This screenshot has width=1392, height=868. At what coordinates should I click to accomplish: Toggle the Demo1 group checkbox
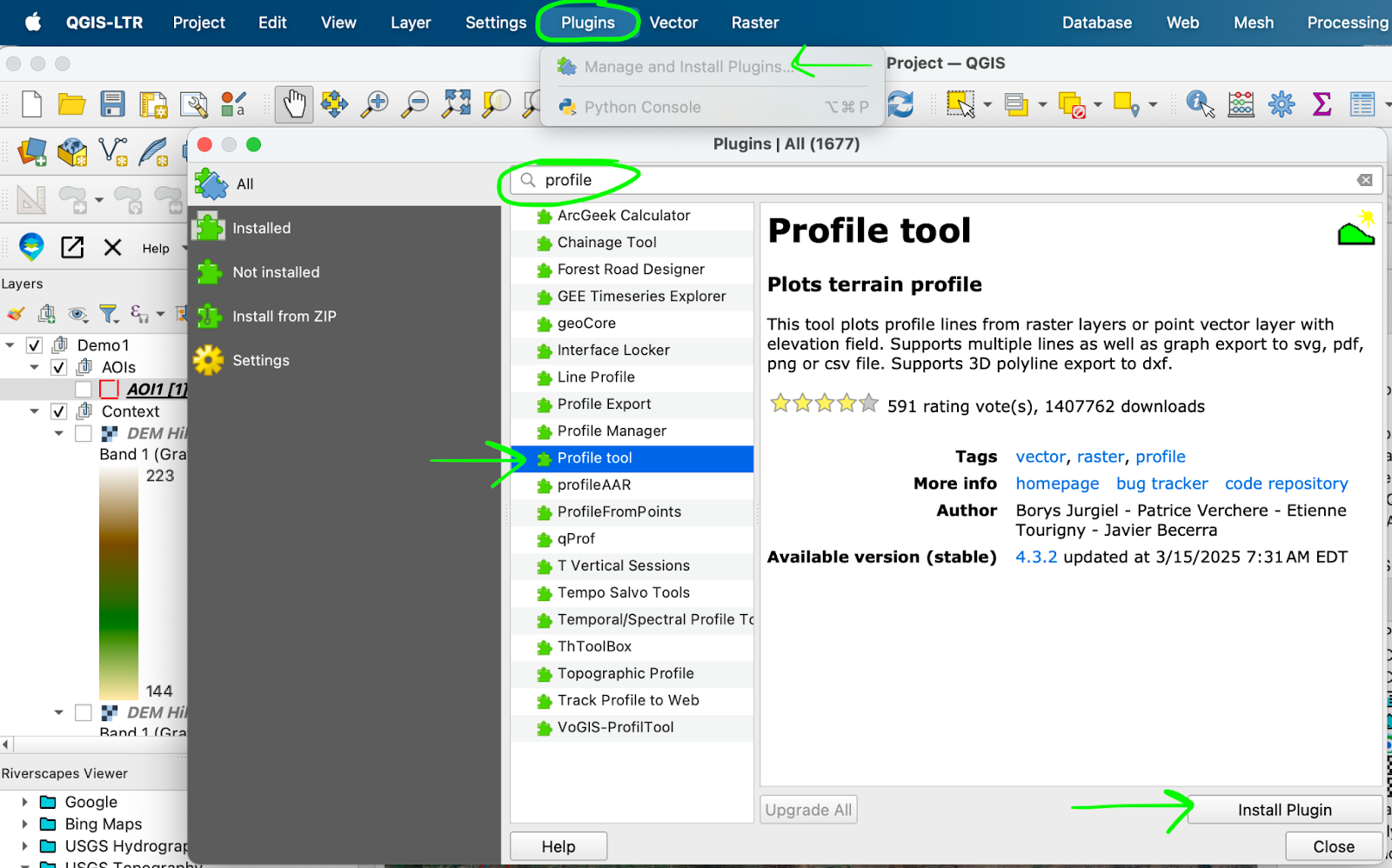click(x=34, y=345)
